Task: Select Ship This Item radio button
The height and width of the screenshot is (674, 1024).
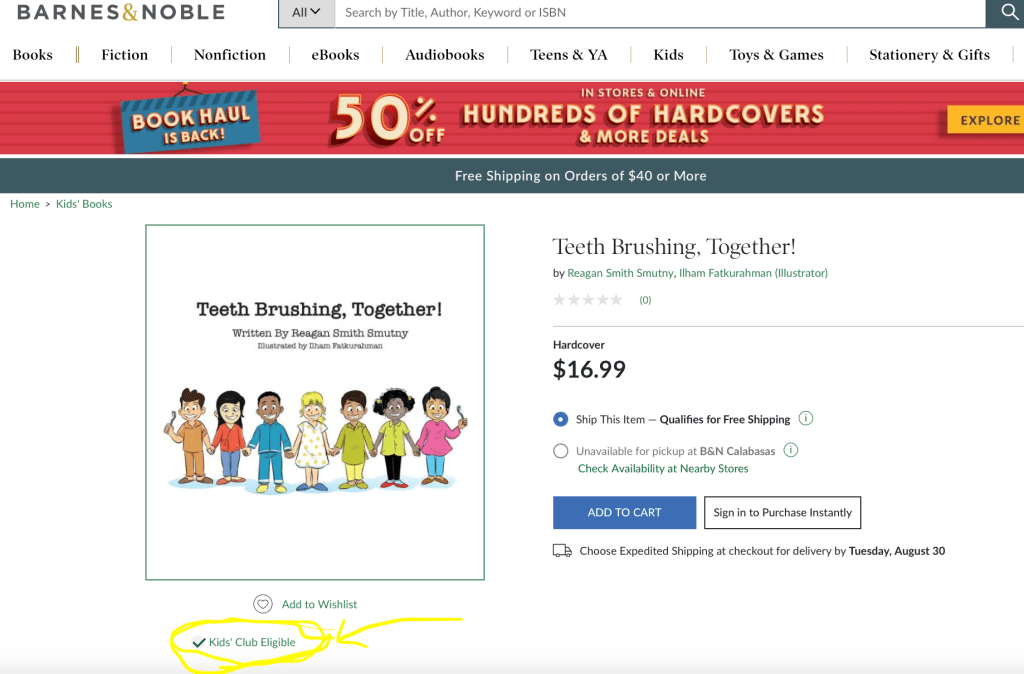Action: point(561,420)
